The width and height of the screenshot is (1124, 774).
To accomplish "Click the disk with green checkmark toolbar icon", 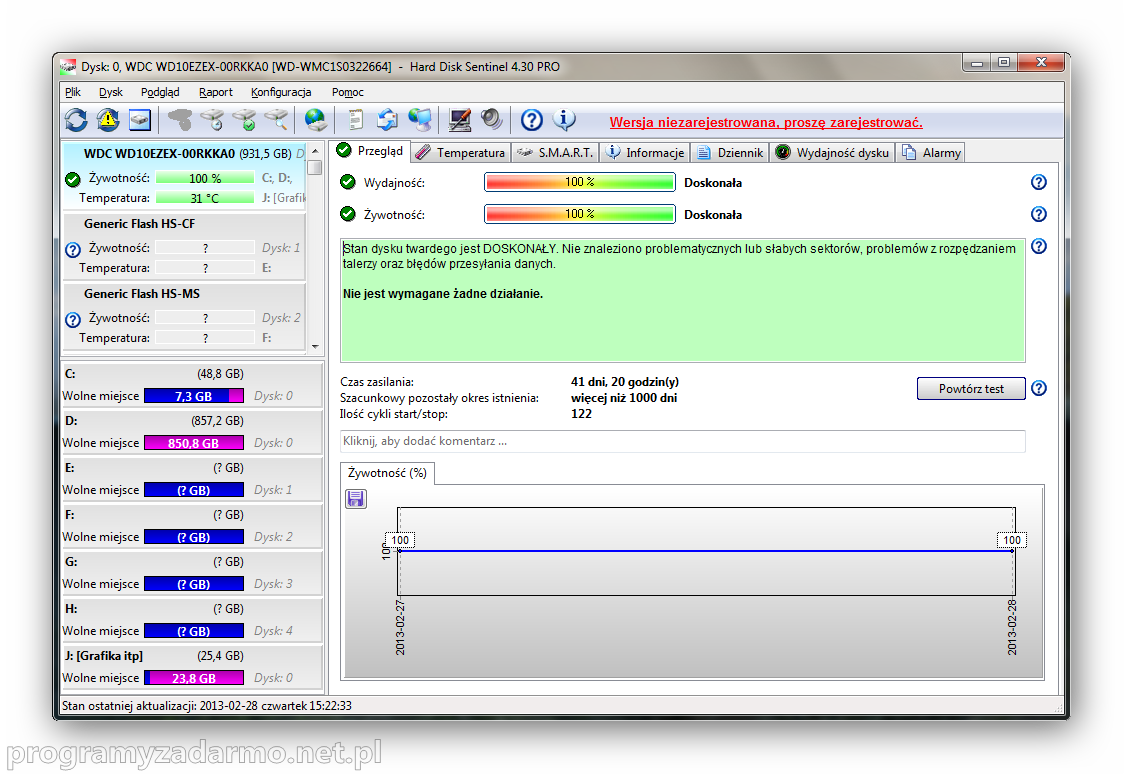I will click(x=244, y=120).
